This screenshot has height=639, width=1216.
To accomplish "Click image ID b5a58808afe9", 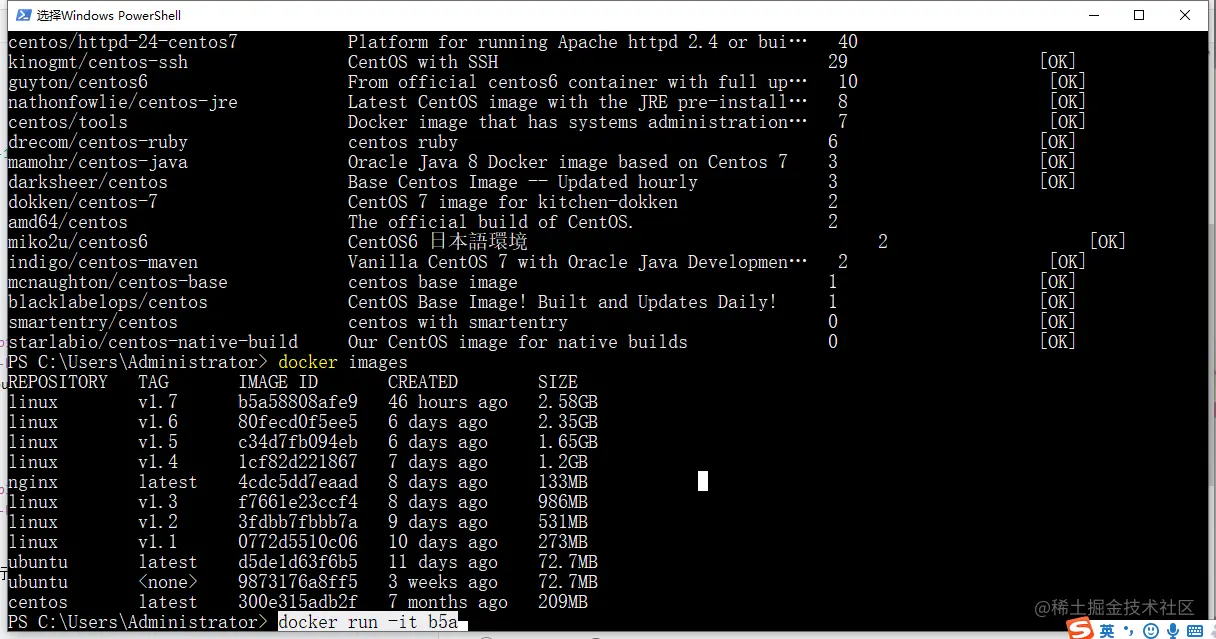I will (x=298, y=402).
